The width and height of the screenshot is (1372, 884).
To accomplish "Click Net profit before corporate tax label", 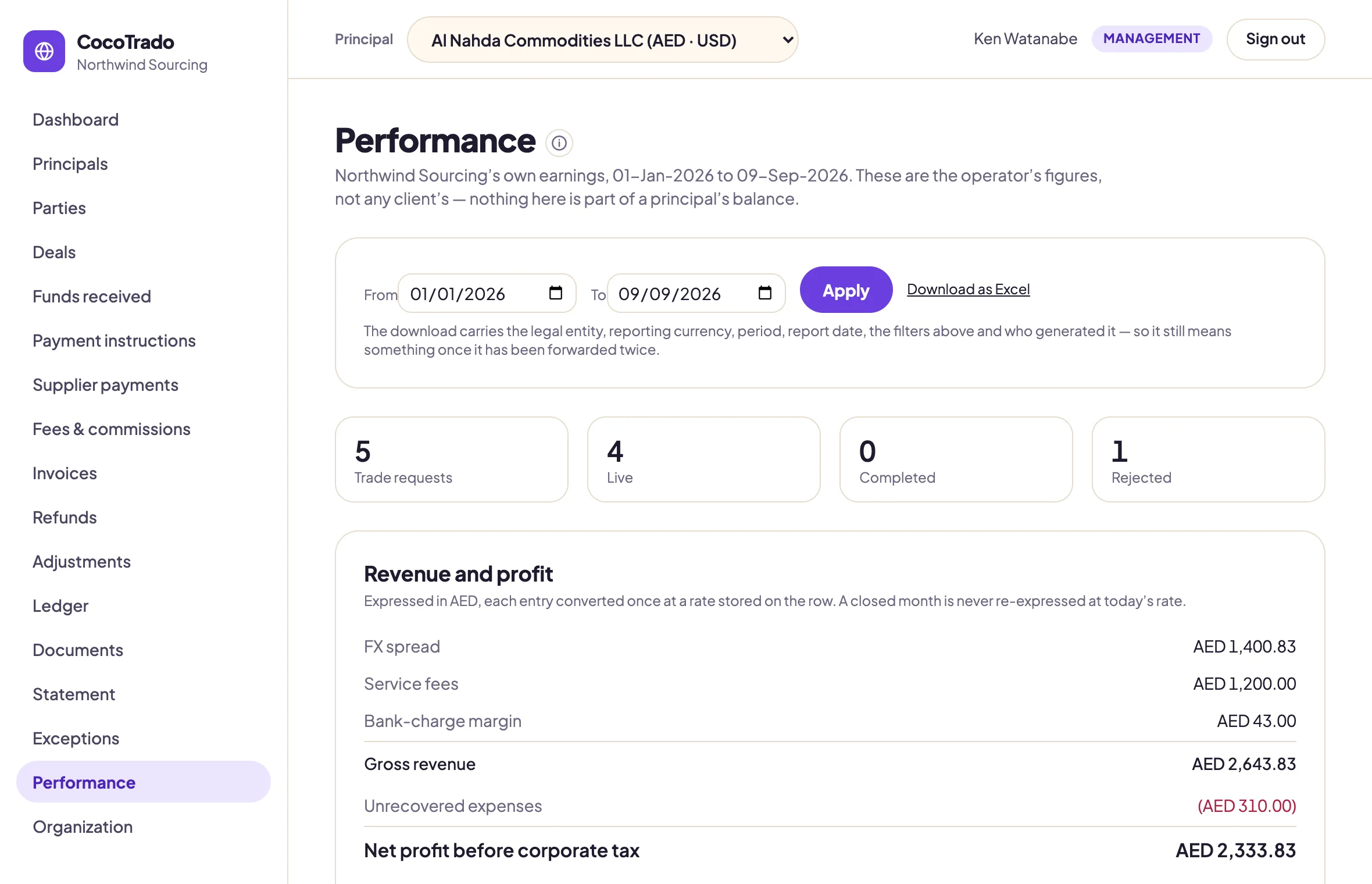I will pyautogui.click(x=502, y=851).
